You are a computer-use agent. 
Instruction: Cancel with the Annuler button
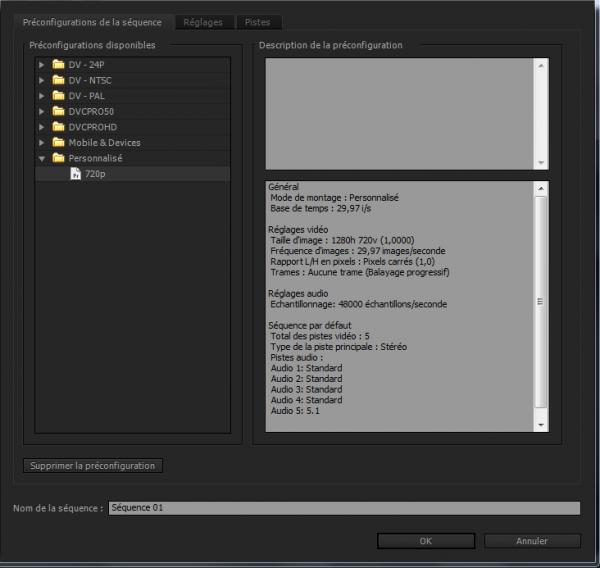[x=532, y=541]
